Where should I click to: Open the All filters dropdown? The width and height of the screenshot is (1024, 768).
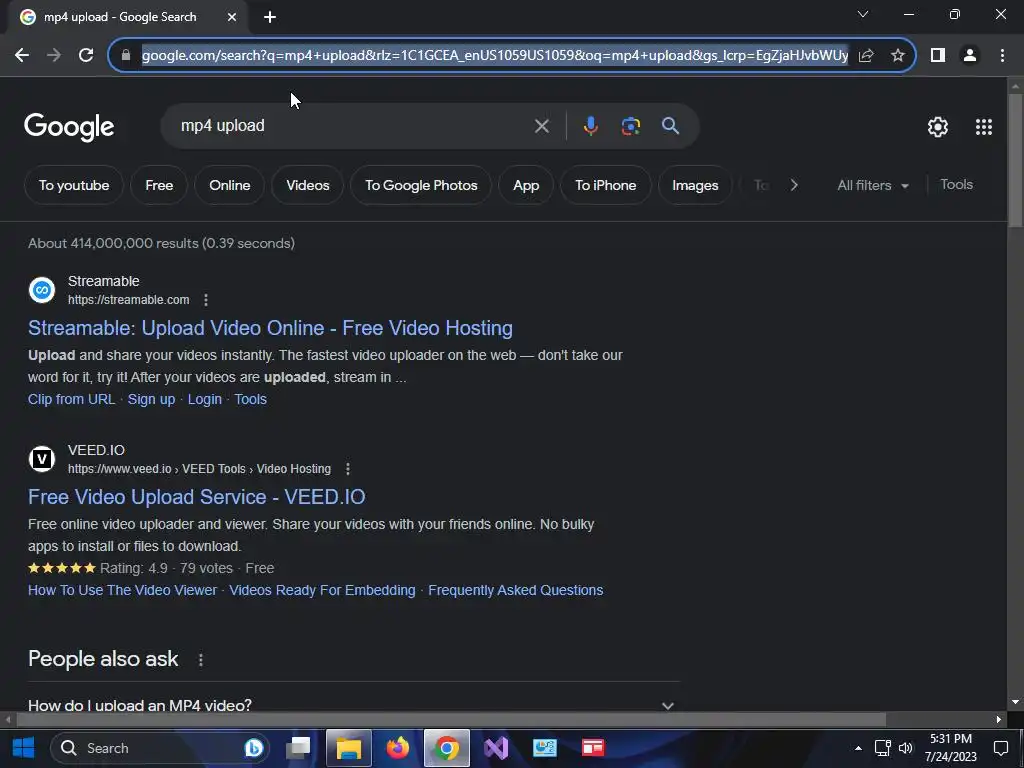tap(873, 185)
